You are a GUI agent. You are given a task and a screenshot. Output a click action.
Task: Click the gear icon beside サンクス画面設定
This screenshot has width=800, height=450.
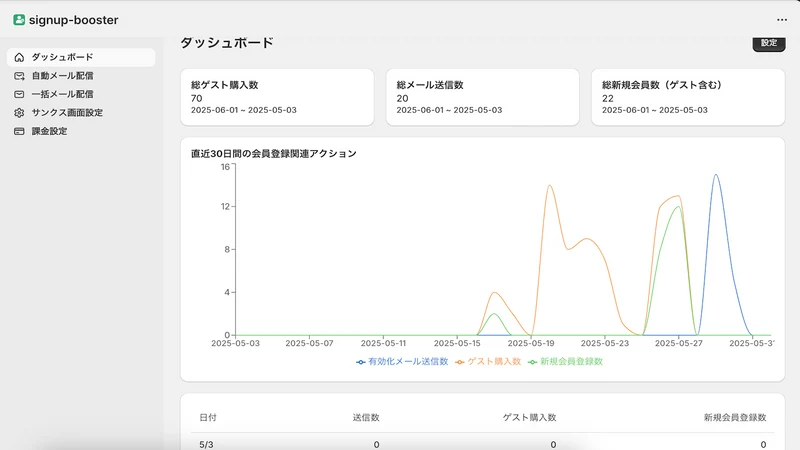tap(19, 113)
